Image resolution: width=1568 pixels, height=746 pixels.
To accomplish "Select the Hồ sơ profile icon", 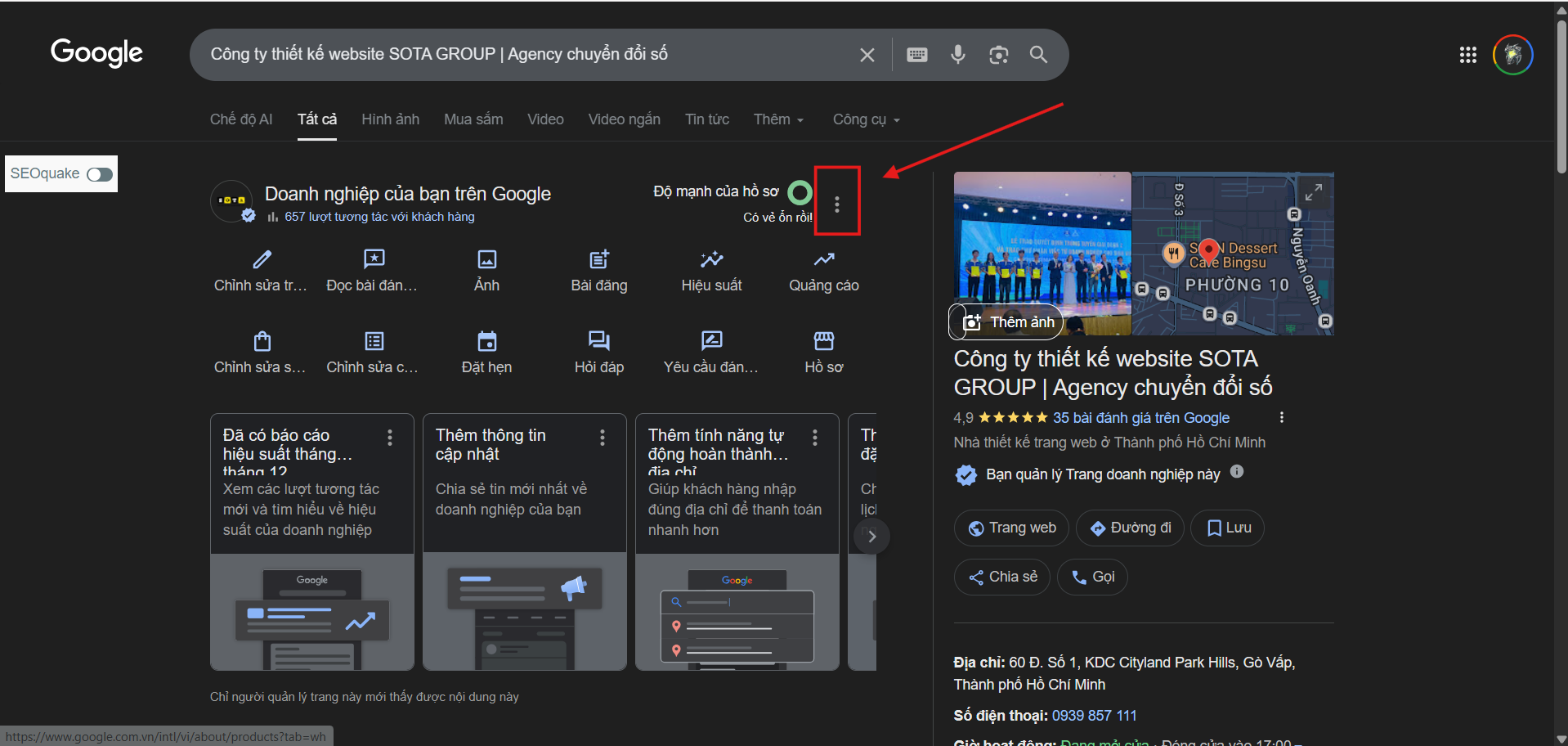I will pyautogui.click(x=823, y=341).
